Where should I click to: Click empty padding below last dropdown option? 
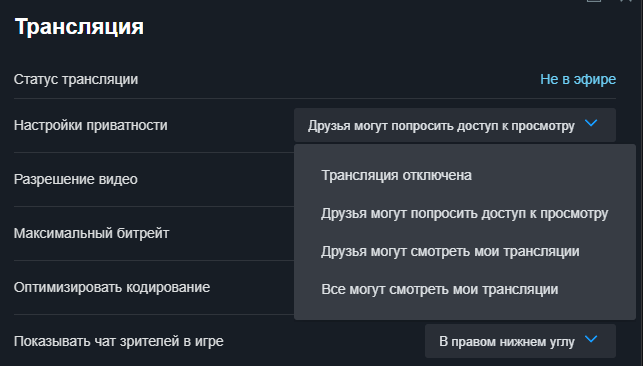click(x=465, y=314)
